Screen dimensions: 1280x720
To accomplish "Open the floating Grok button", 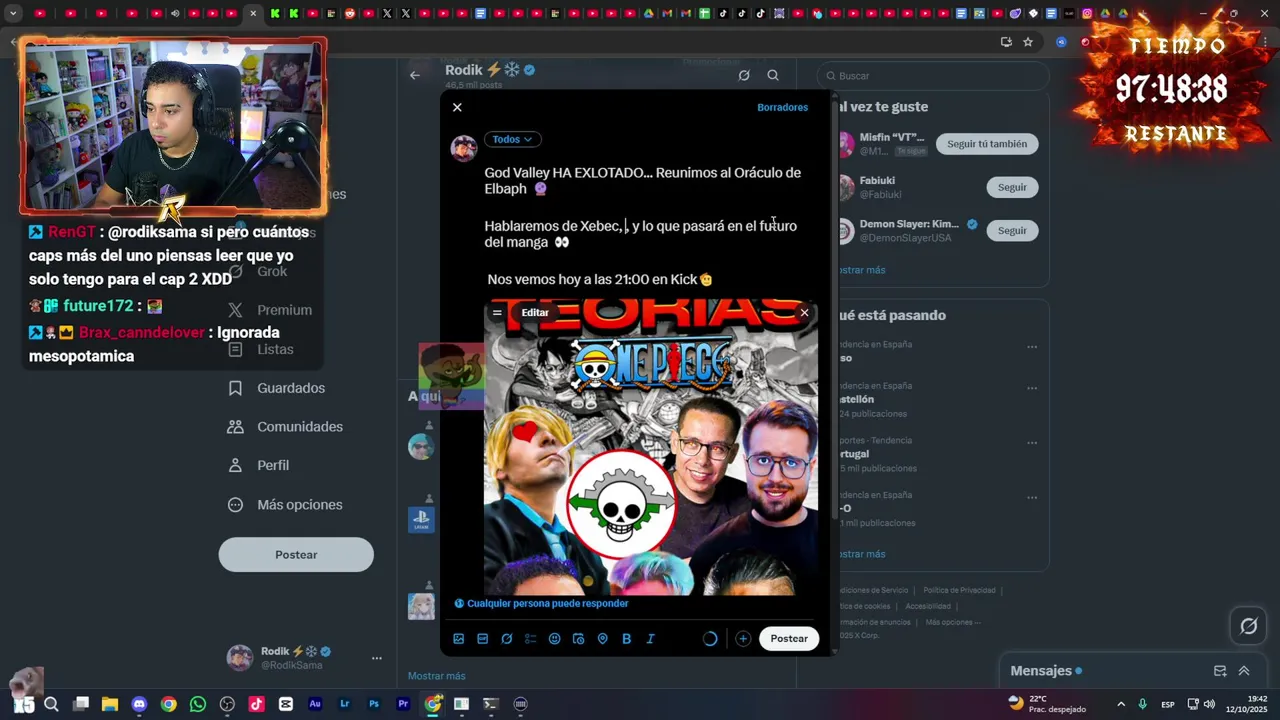I will [x=1249, y=626].
